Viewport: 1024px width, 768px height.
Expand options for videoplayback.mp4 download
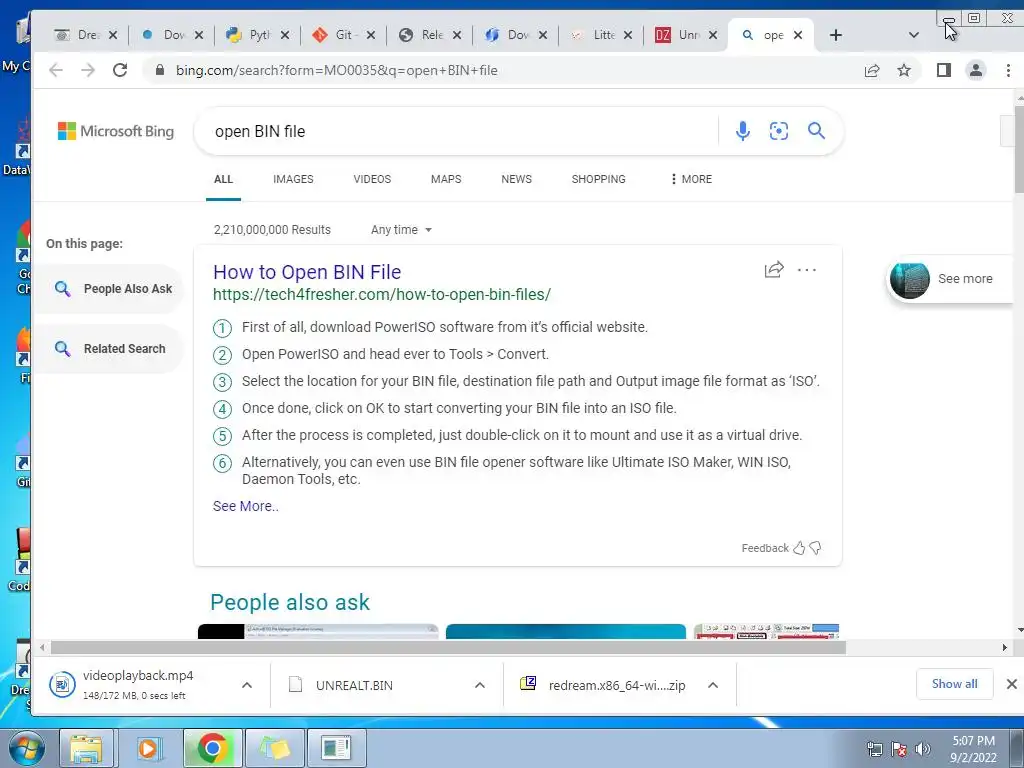tap(247, 685)
